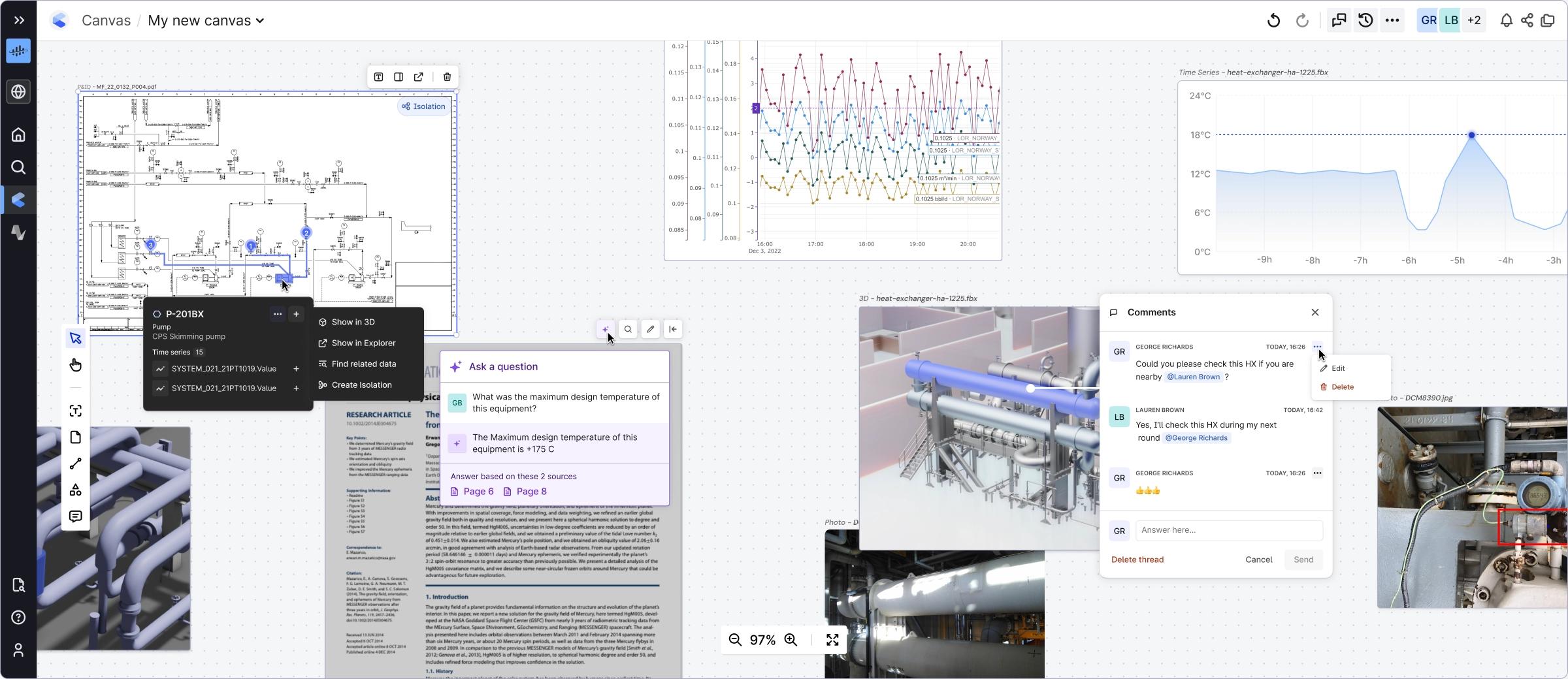Screen dimensions: 1568x679
Task: Select the shapes tool
Action: 76,490
